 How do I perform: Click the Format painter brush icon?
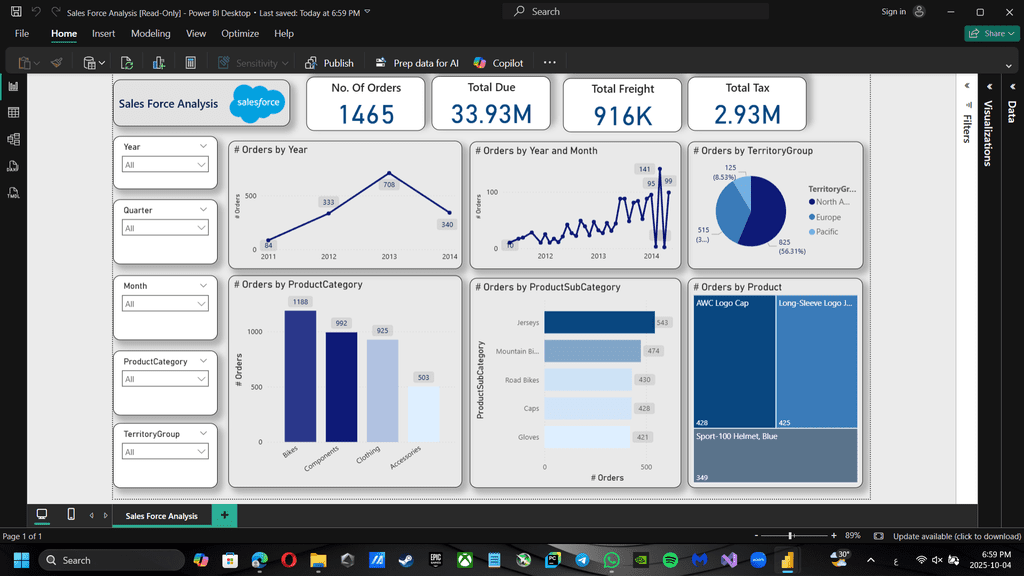[57, 63]
